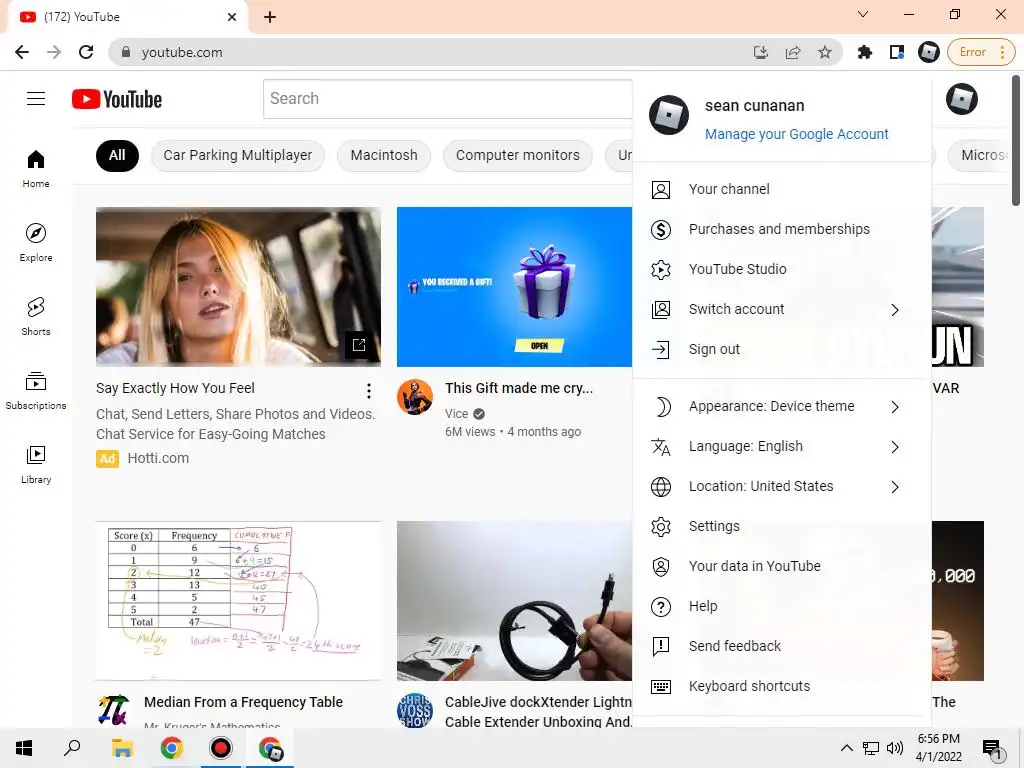Image resolution: width=1024 pixels, height=768 pixels.
Task: Expand the Switch account submenu
Action: point(895,310)
